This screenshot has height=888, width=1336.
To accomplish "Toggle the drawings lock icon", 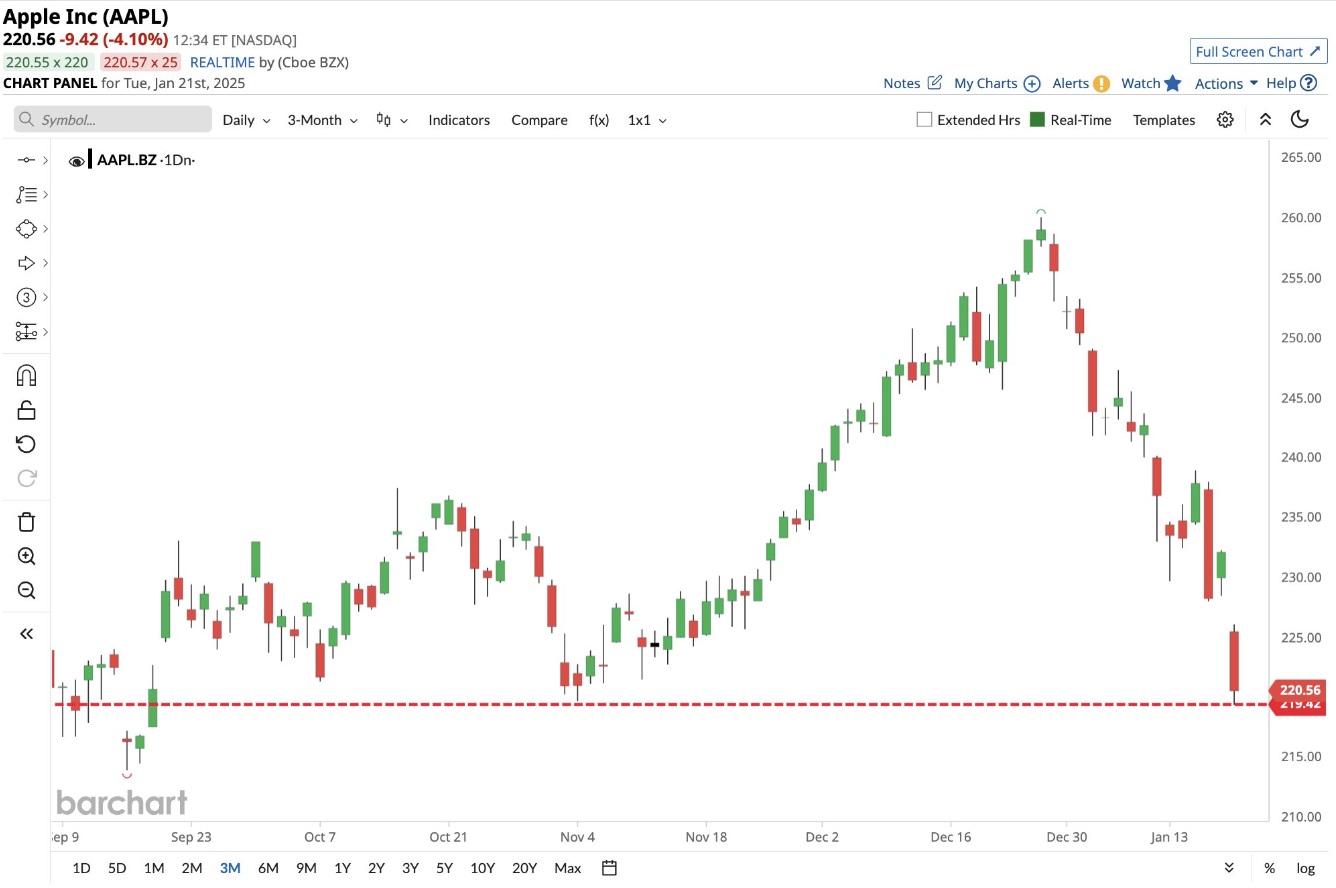I will click(x=26, y=410).
